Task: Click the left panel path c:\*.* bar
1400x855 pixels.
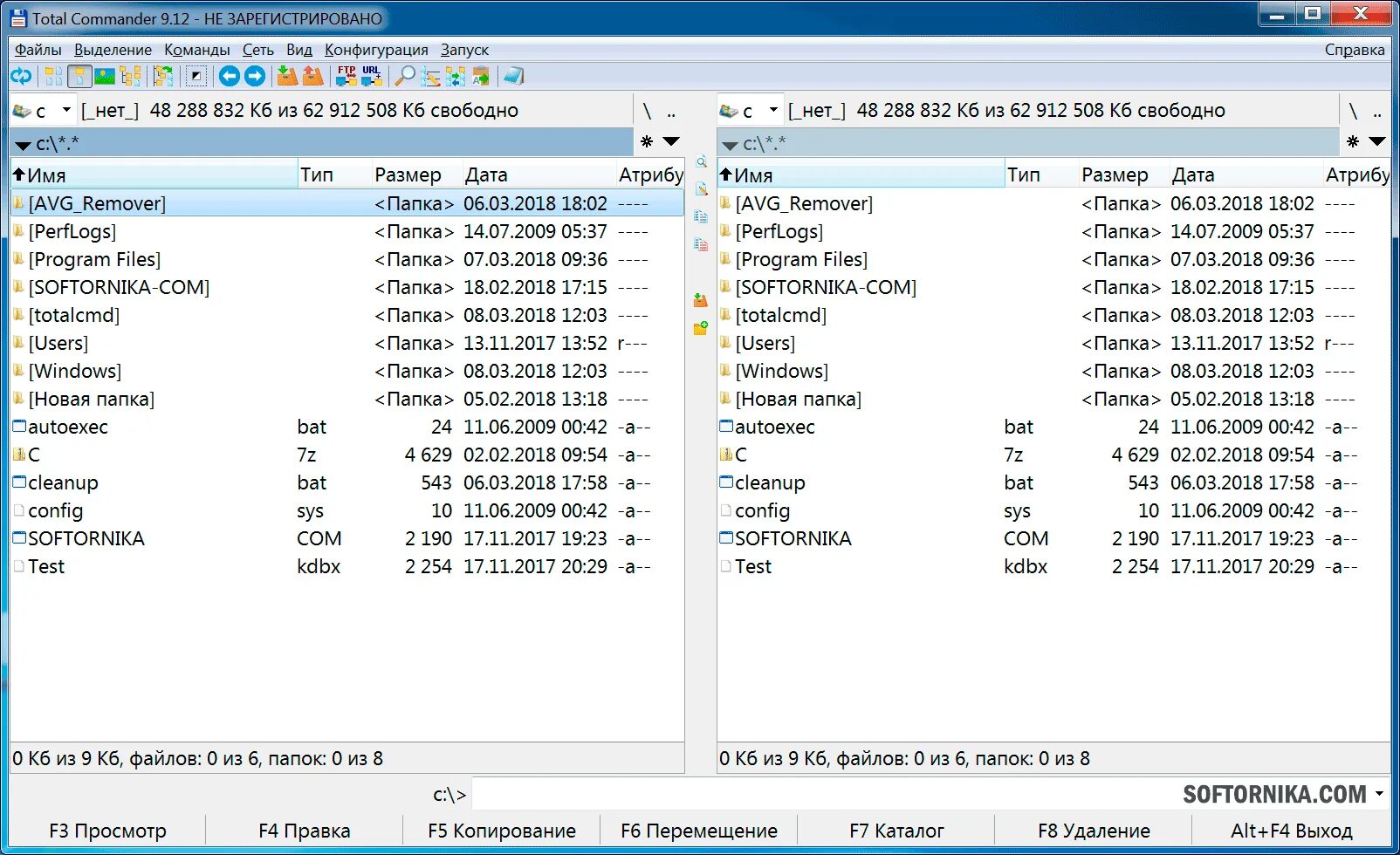Action: 321,143
